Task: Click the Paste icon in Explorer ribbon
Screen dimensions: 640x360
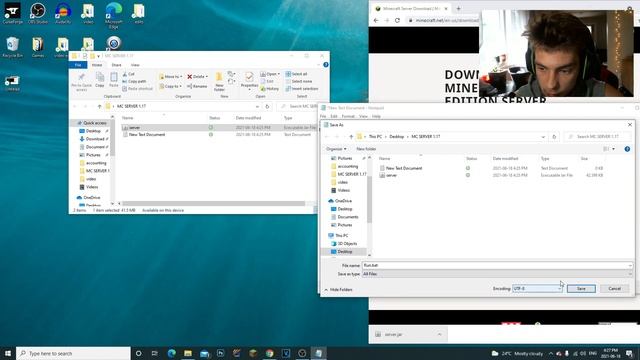Action: point(113,80)
